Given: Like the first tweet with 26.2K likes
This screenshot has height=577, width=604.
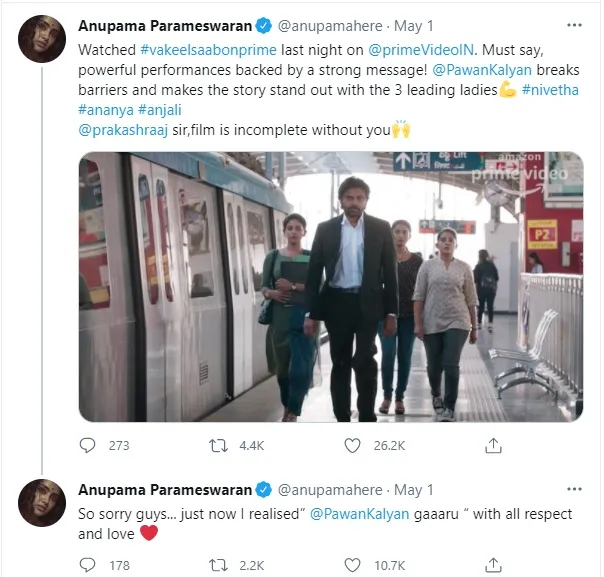Looking at the screenshot, I should click(x=349, y=445).
